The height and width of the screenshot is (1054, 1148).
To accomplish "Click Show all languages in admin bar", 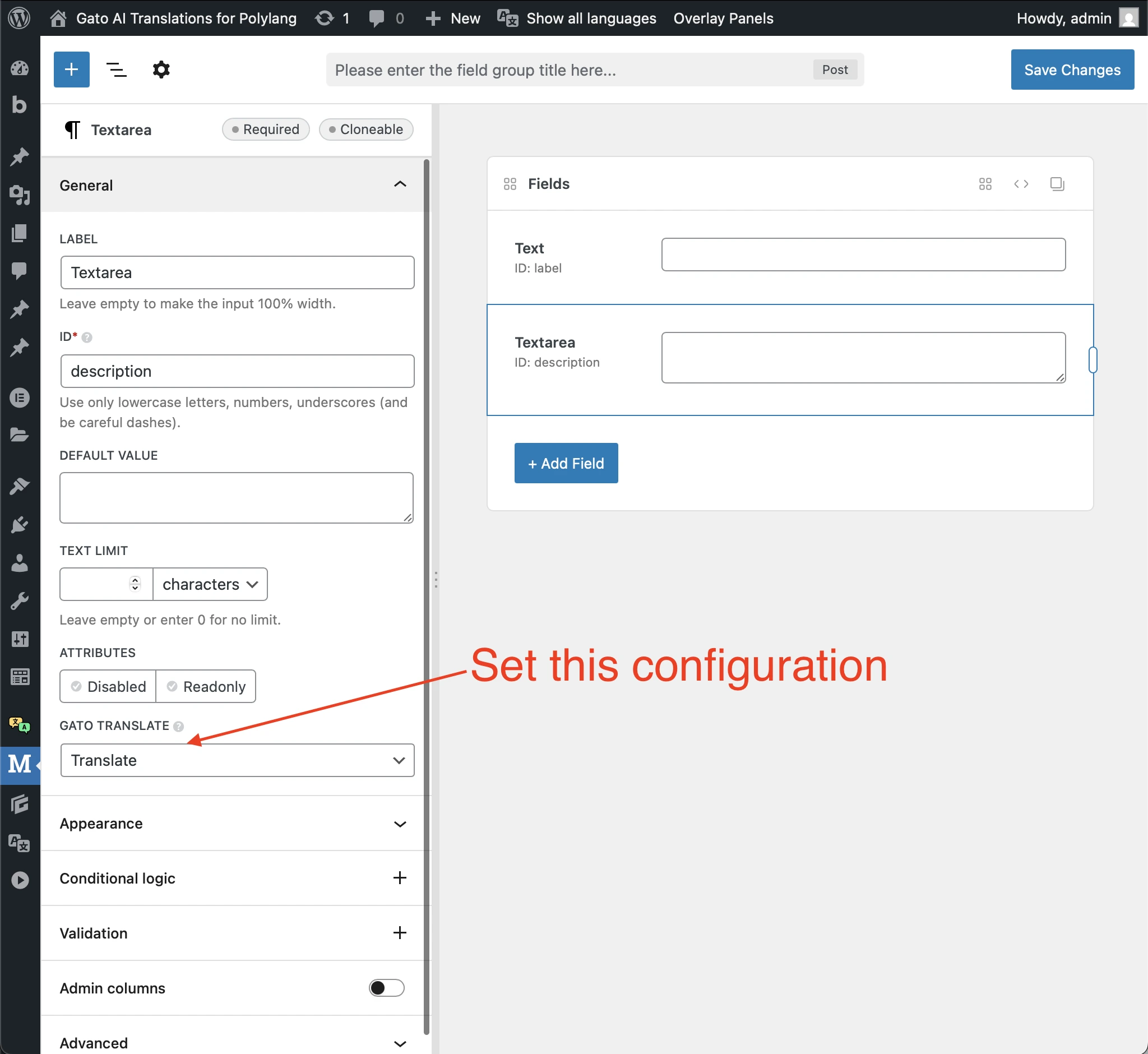I will [x=590, y=18].
